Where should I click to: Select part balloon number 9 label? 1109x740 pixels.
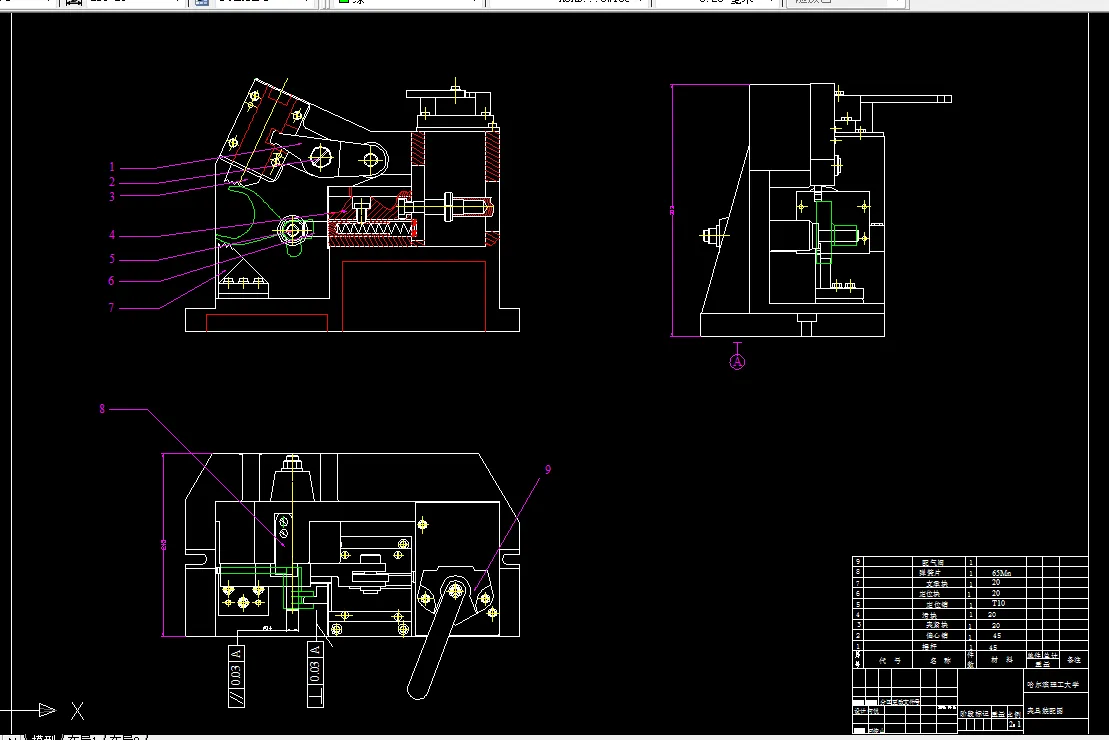point(547,470)
